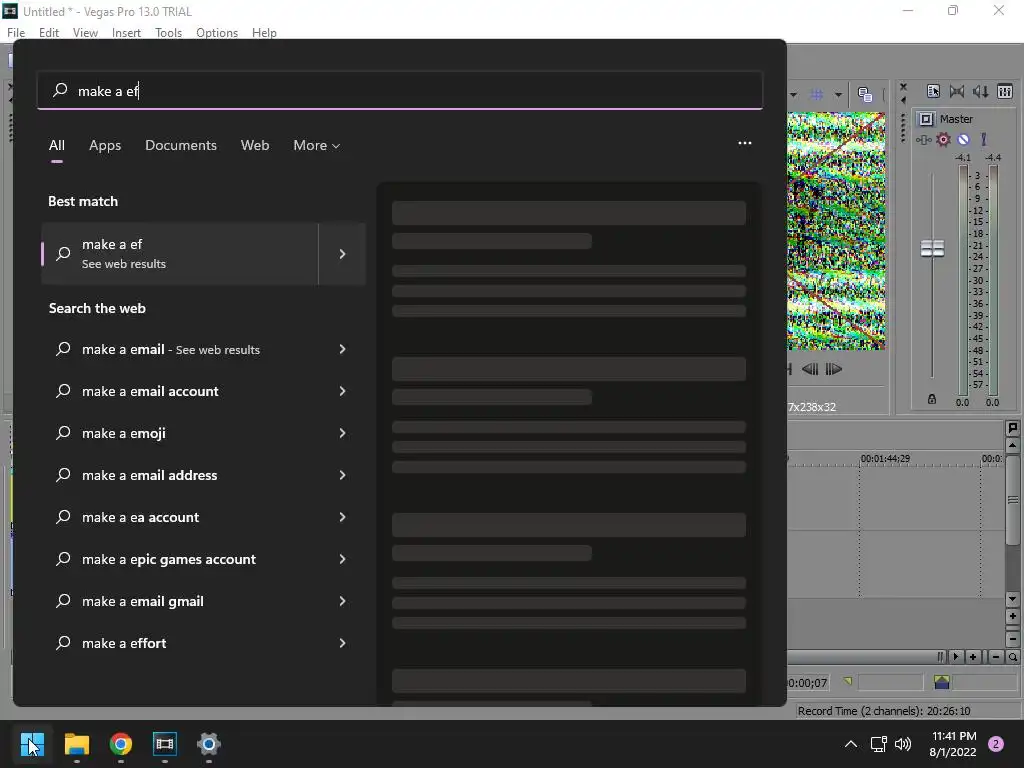
Task: Click mixer Properties icon in Master toolbar
Action: [x=933, y=91]
